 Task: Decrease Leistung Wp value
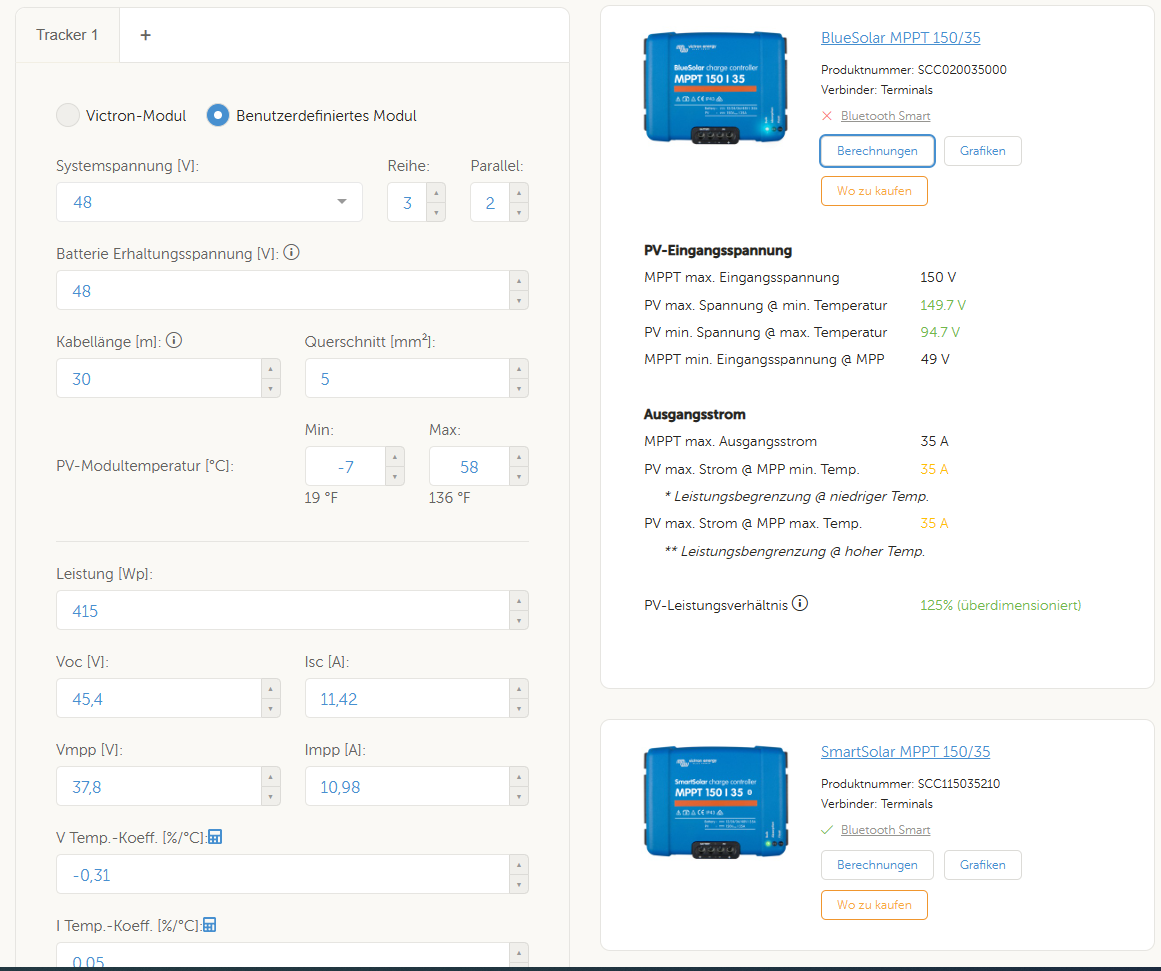click(519, 621)
